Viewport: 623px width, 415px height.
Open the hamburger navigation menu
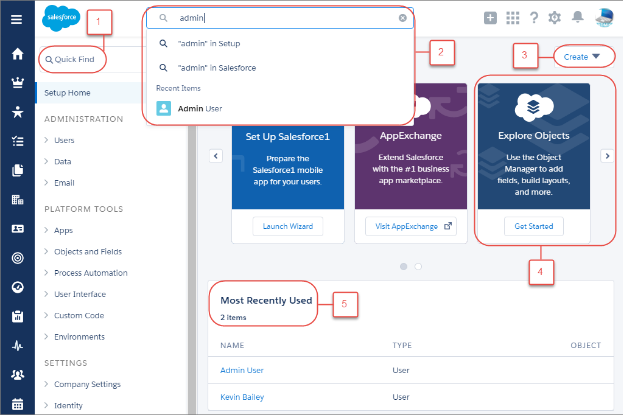16,19
